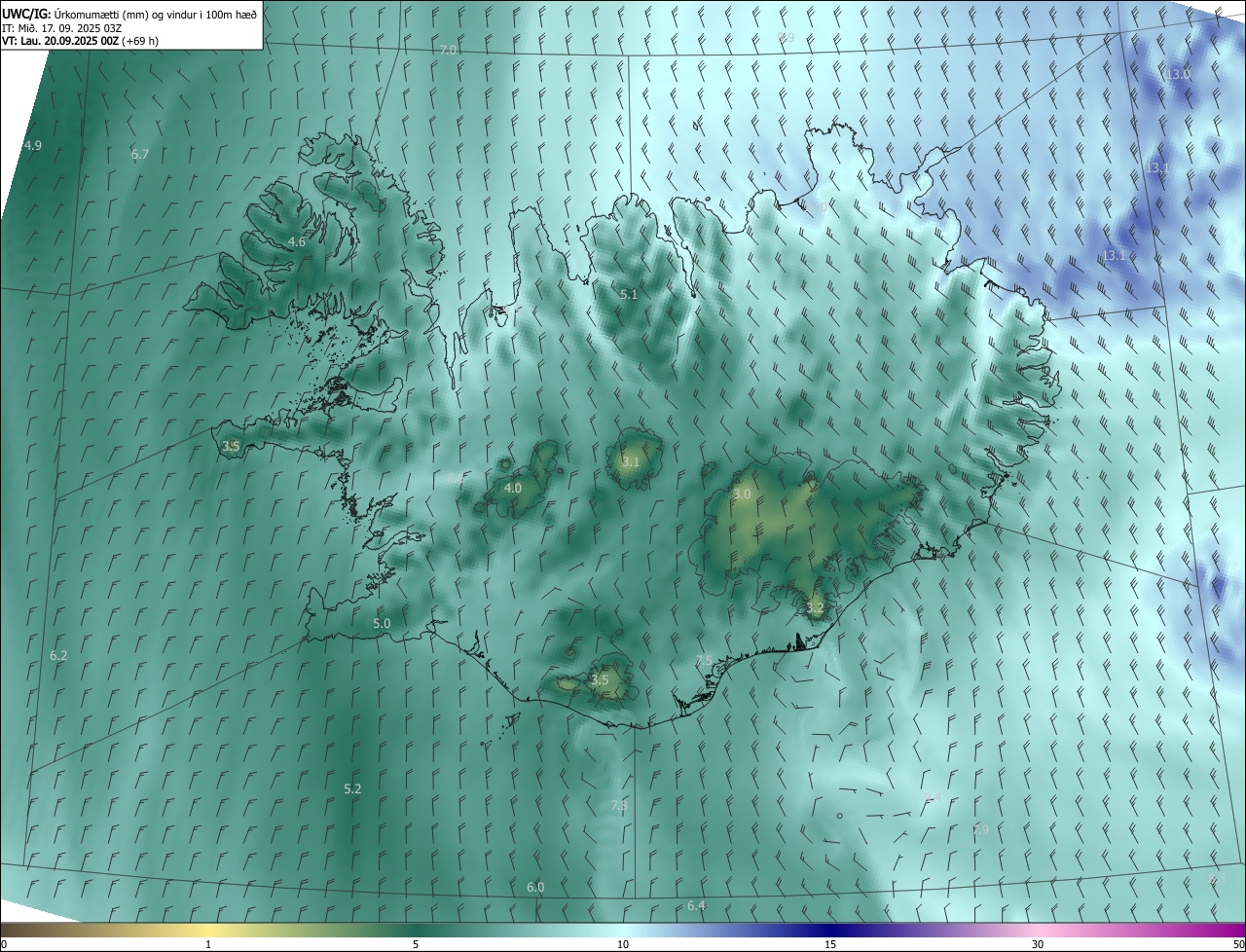
Task: Click the 7.8 value label on the map
Action: point(619,805)
